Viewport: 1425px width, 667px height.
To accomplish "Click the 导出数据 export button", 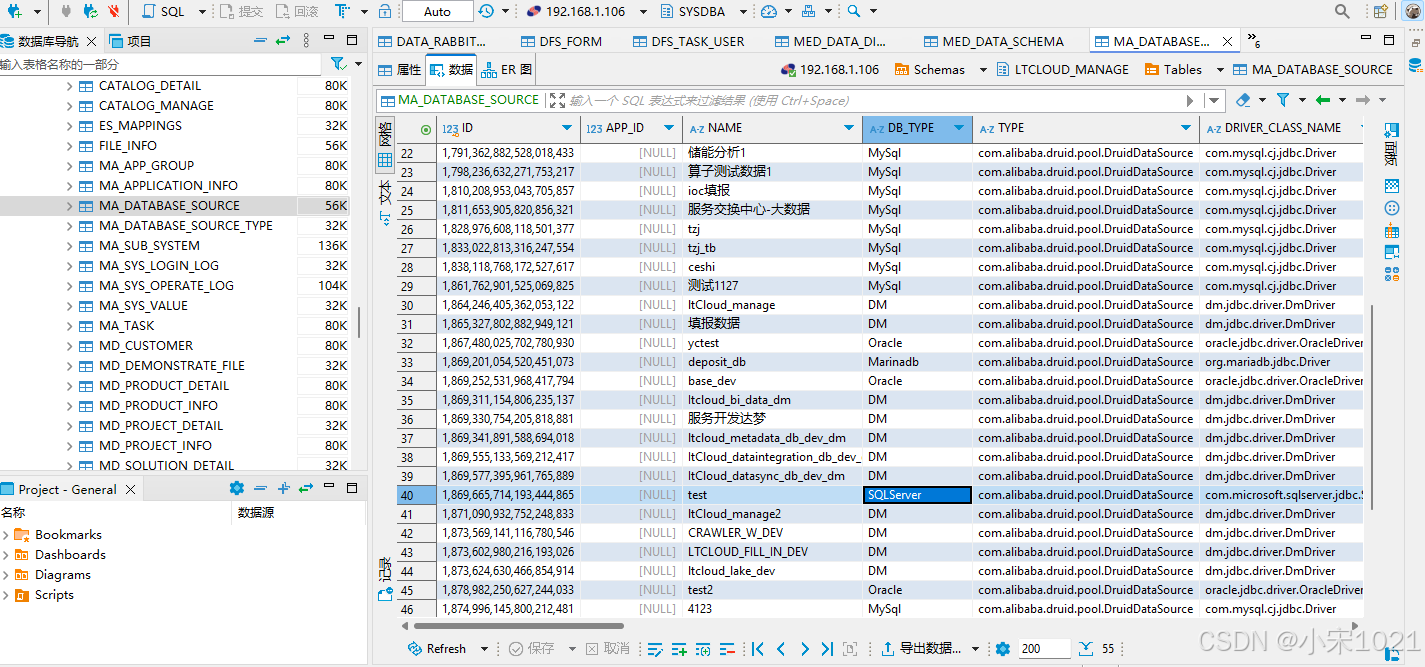I will [x=923, y=648].
